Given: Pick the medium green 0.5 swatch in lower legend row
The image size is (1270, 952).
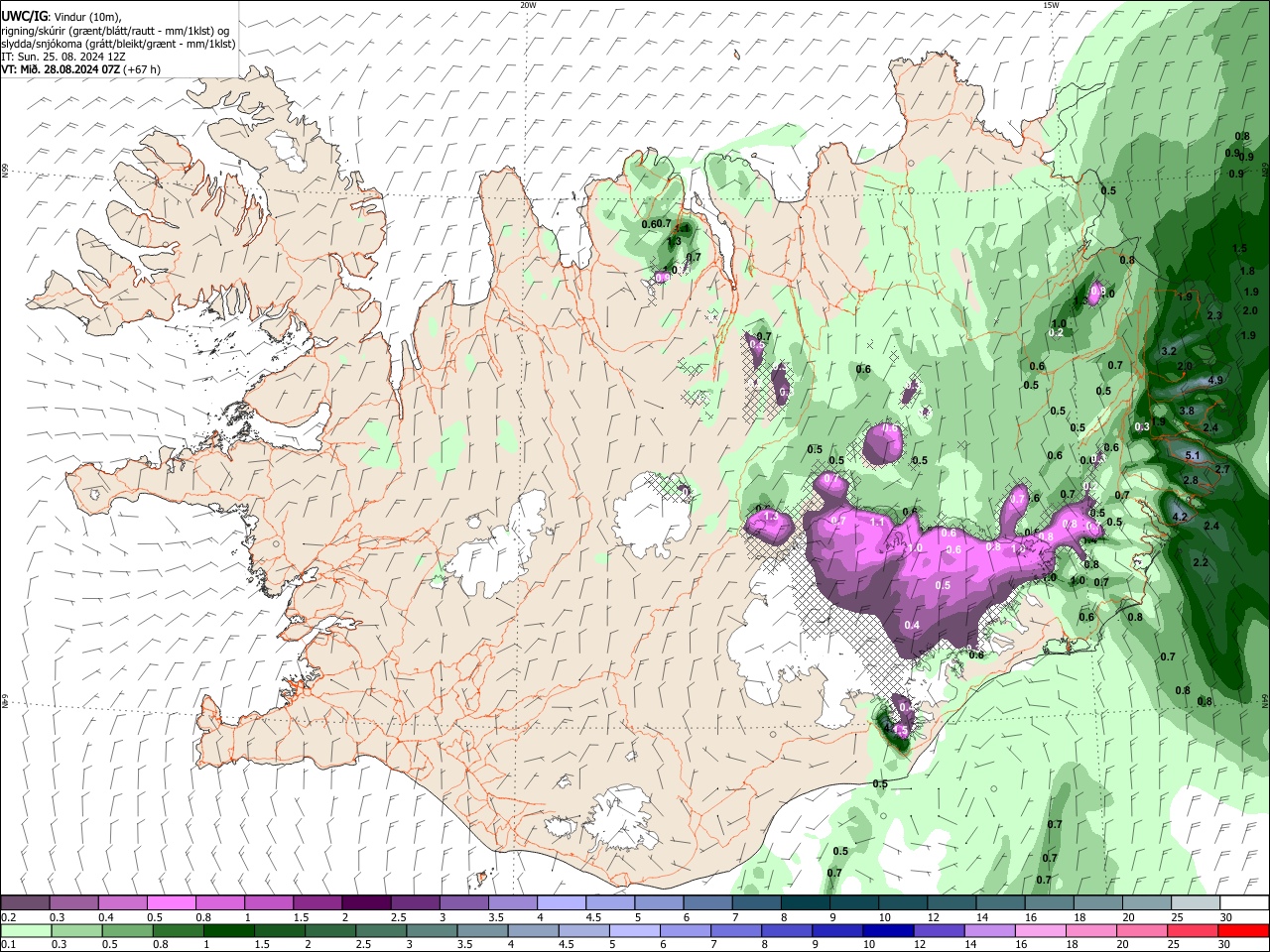Looking at the screenshot, I should click(126, 930).
